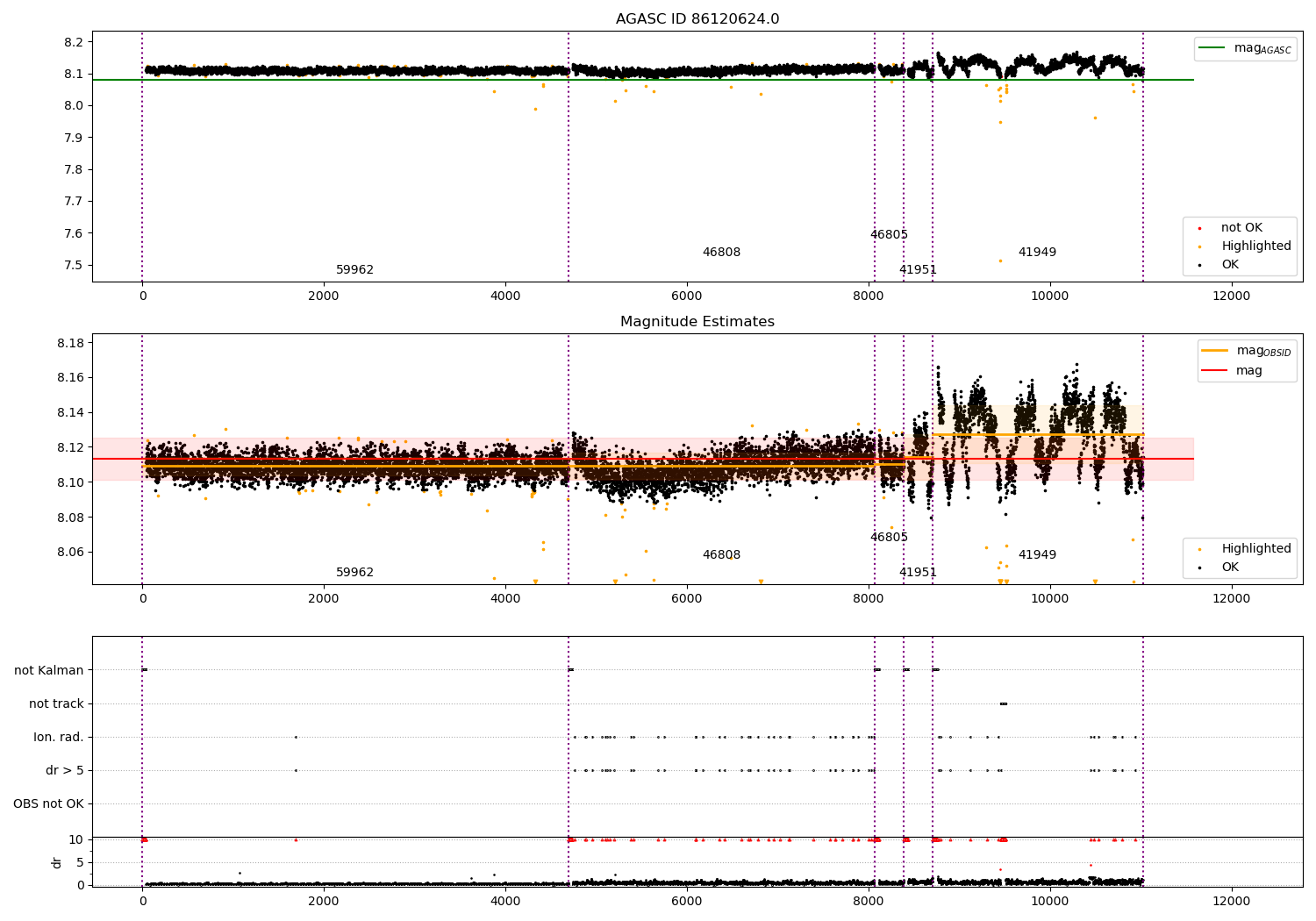Click the 7.5 y-axis tick label

tap(74, 266)
